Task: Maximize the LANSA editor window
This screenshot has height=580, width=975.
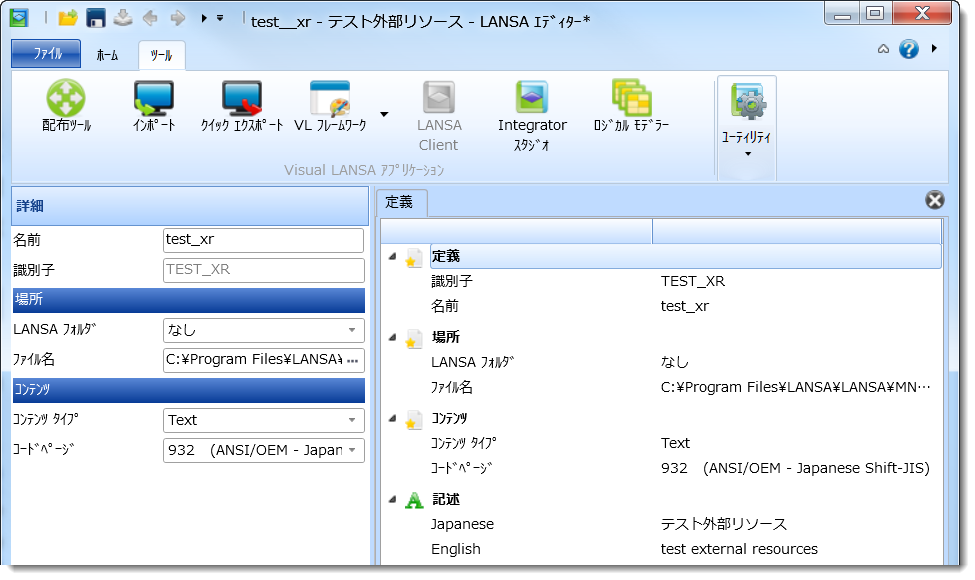Action: pos(875,14)
